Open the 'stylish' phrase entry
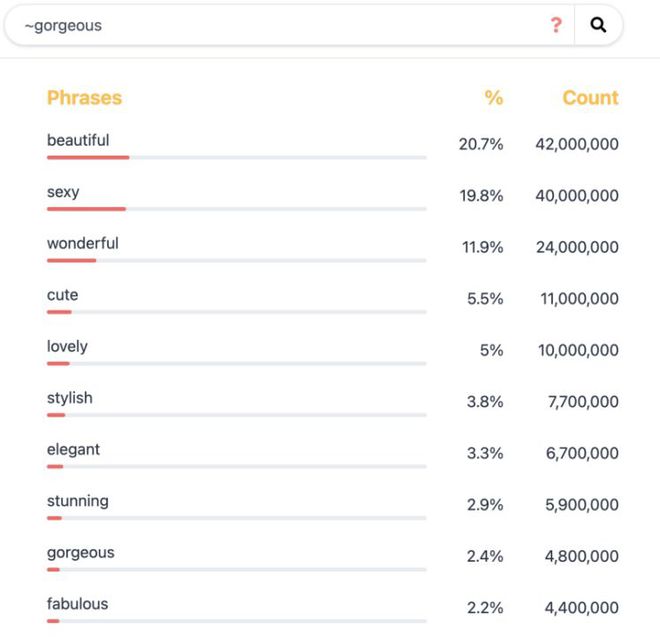 (x=69, y=398)
